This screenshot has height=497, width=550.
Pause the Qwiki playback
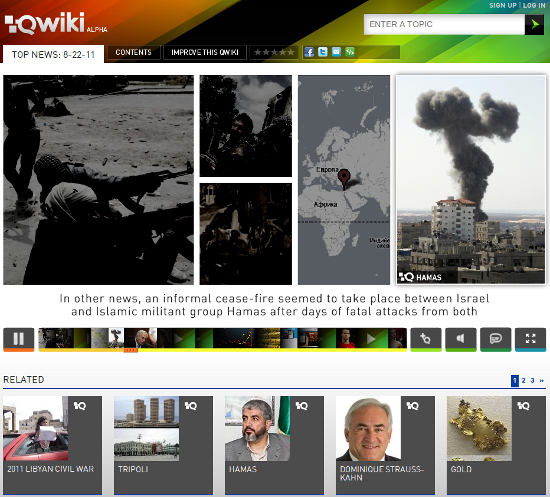click(x=19, y=339)
